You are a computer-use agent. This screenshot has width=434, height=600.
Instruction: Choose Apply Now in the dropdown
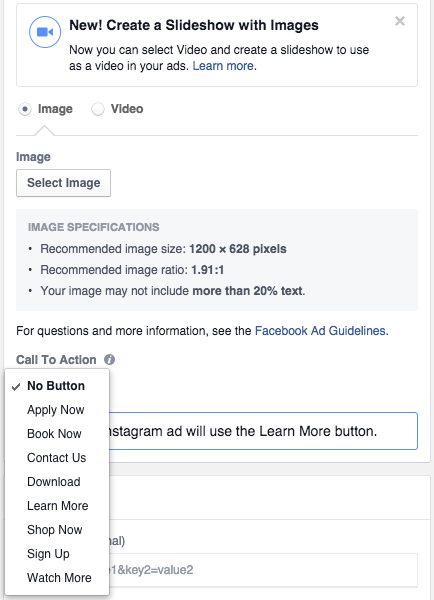[x=57, y=410]
